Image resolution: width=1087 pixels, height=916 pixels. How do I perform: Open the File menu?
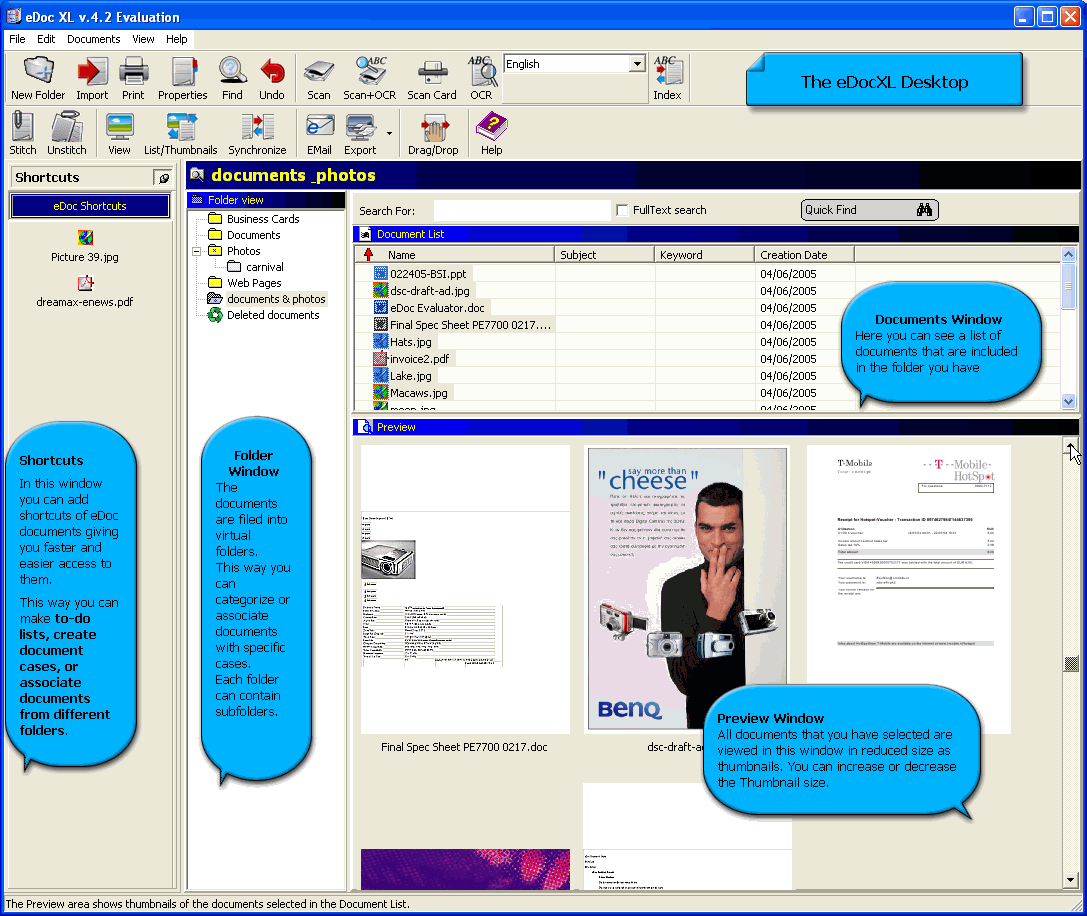pos(17,39)
